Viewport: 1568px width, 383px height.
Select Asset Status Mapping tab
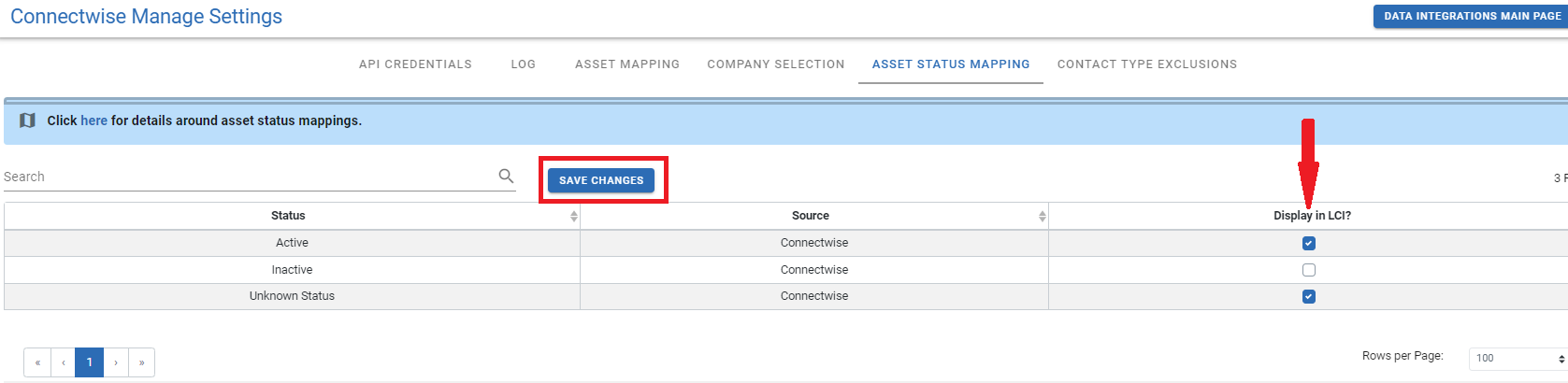(x=951, y=64)
